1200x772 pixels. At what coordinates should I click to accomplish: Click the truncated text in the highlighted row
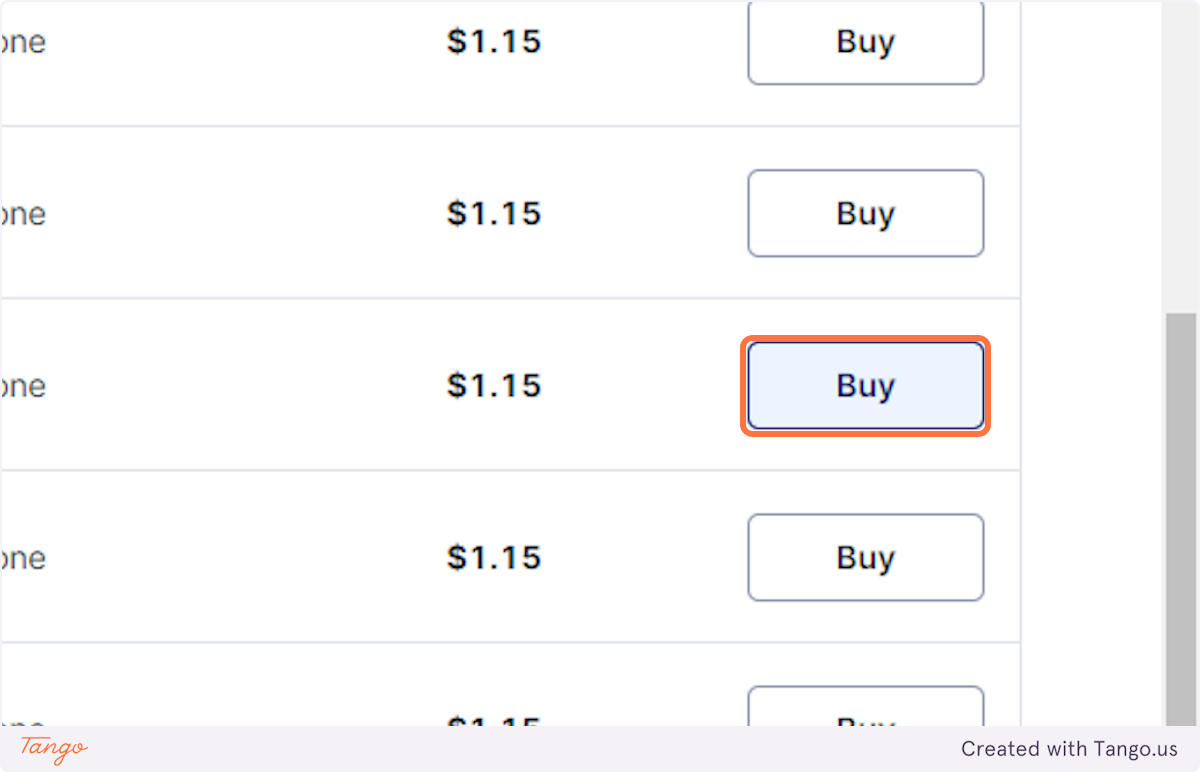[23, 387]
